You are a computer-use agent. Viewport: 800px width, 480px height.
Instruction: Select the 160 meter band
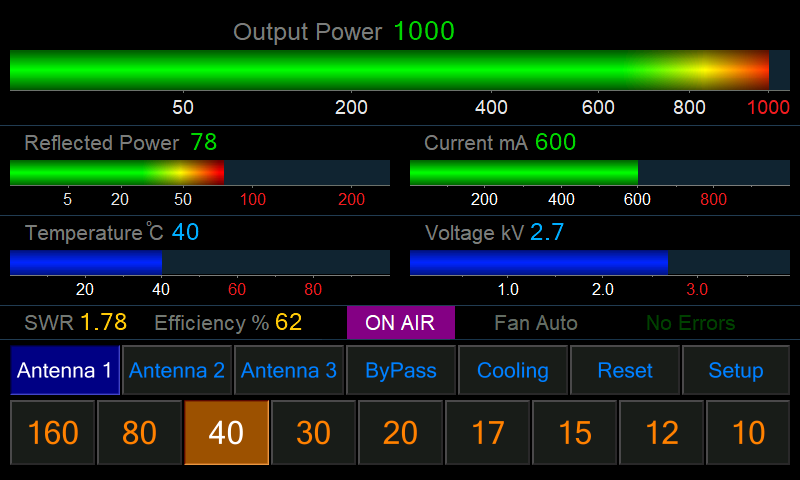pyautogui.click(x=53, y=433)
